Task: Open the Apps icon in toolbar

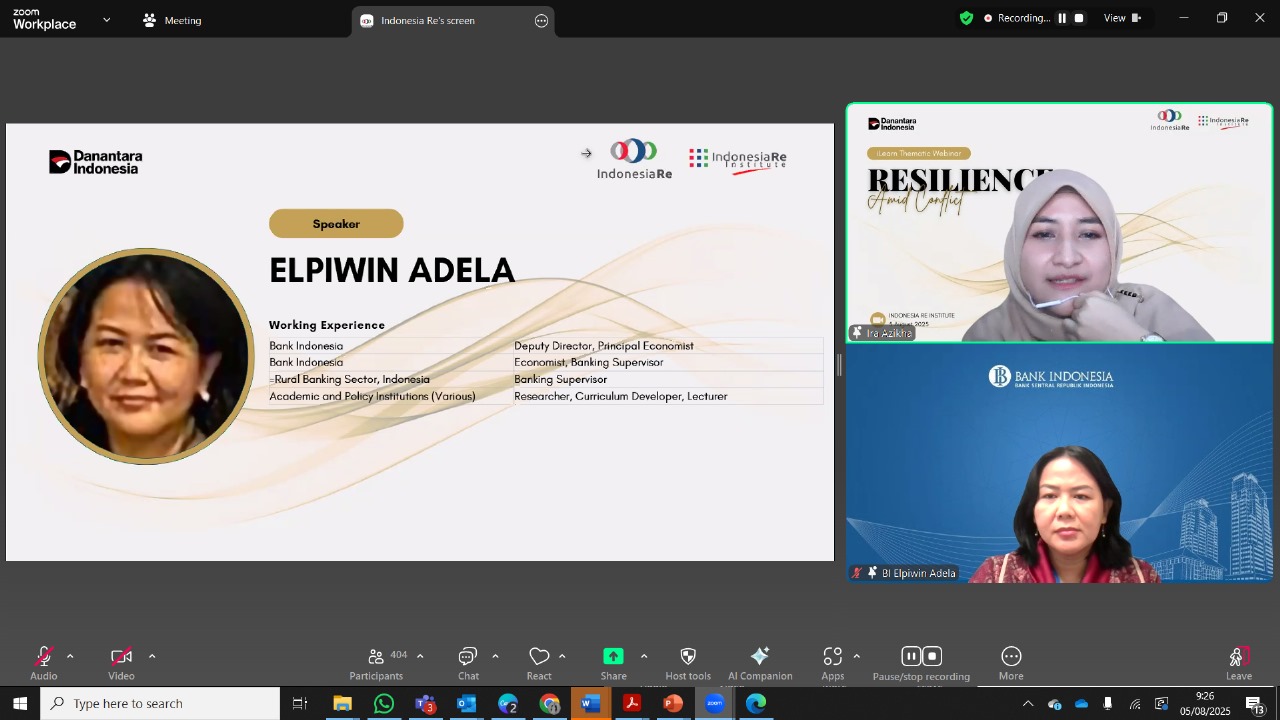Action: pos(833,657)
